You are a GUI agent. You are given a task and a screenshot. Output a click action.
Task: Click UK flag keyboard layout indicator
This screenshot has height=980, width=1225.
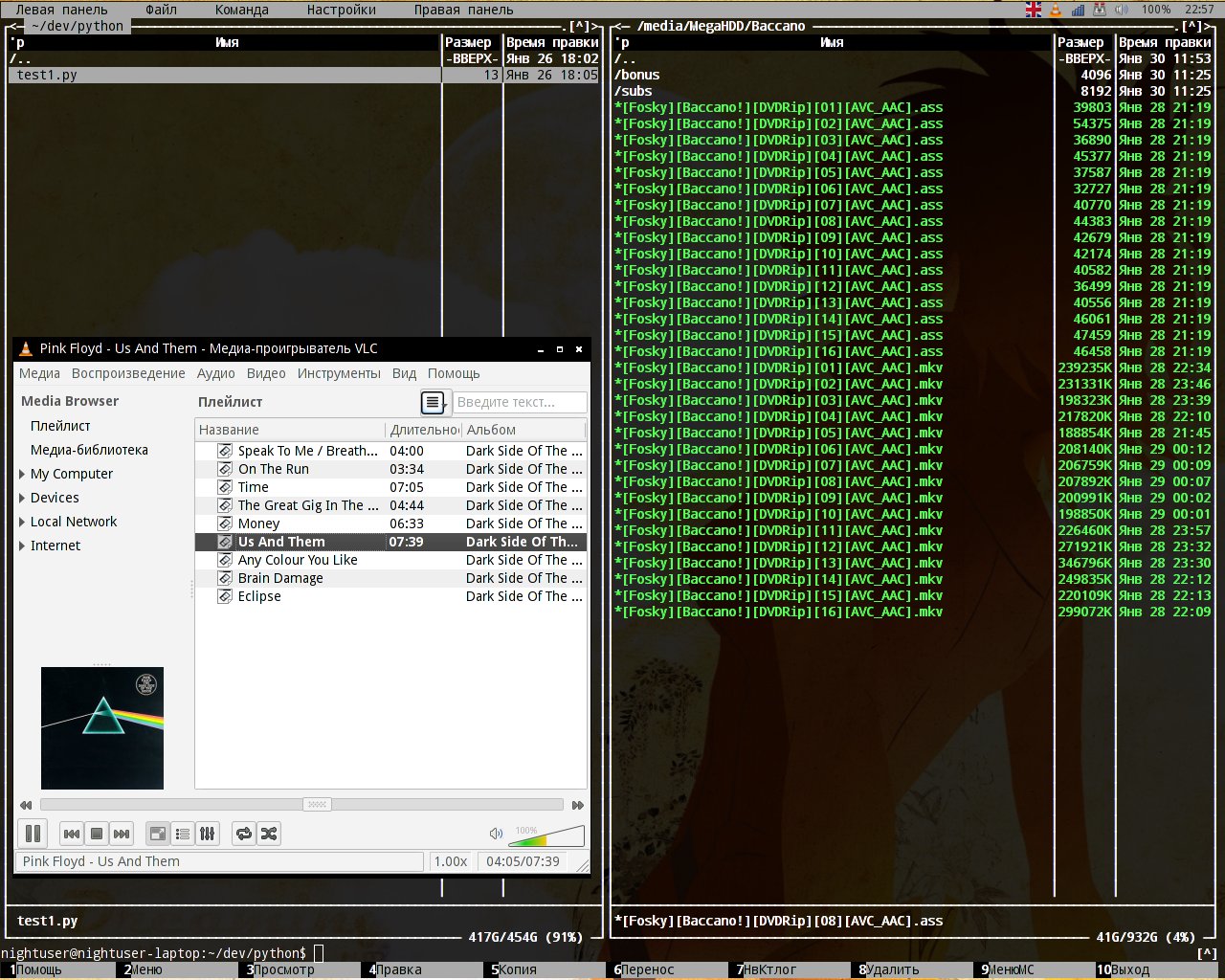[1034, 10]
